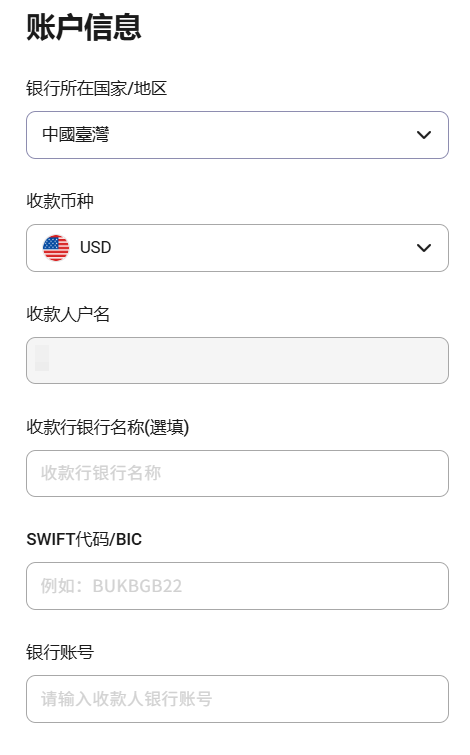
Task: Click the 银行所在国家/地区 label
Action: [x=96, y=89]
